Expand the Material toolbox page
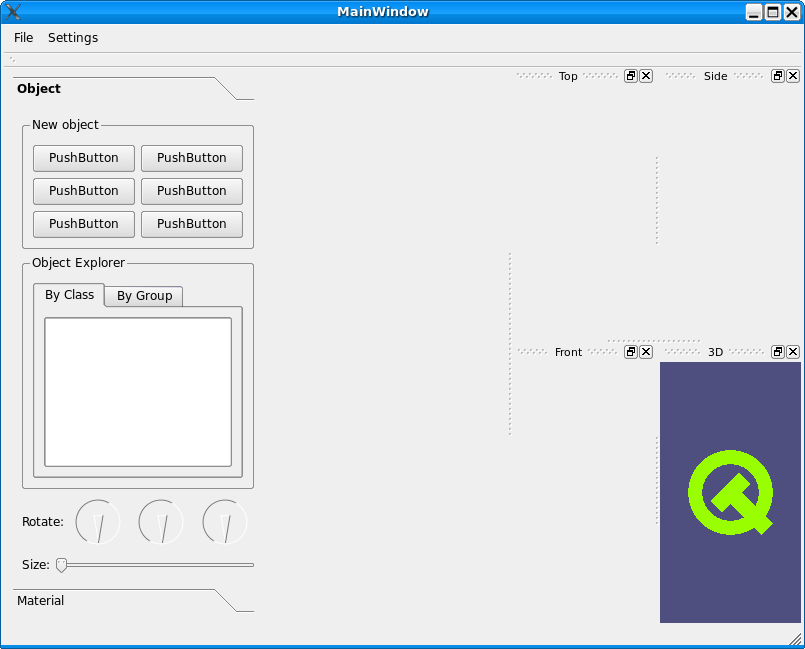805x649 pixels. click(x=133, y=601)
